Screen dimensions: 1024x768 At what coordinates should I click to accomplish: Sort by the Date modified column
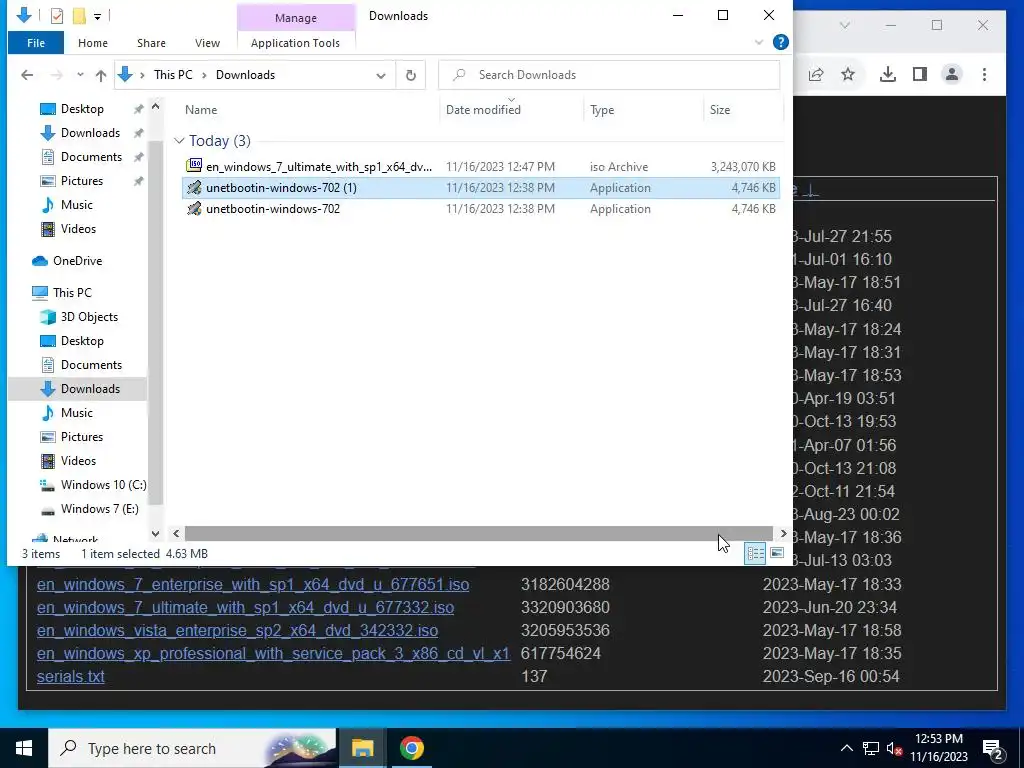pyautogui.click(x=483, y=110)
